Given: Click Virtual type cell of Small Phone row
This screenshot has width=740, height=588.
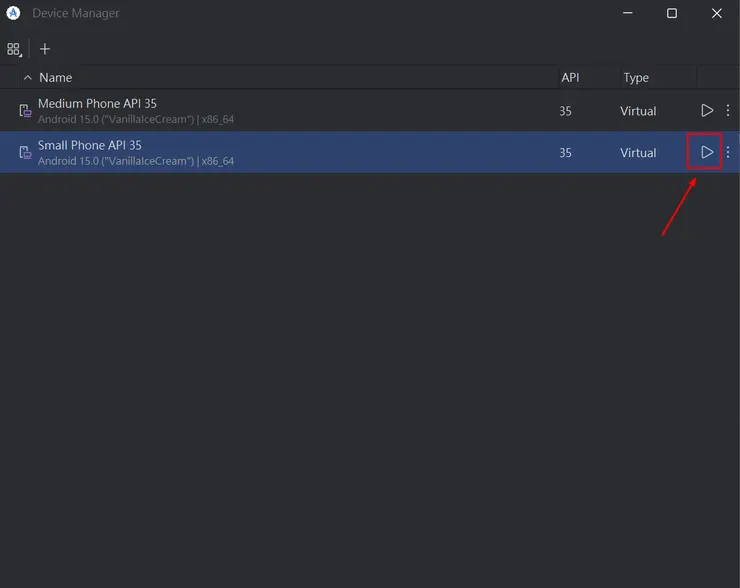Looking at the screenshot, I should tap(638, 153).
